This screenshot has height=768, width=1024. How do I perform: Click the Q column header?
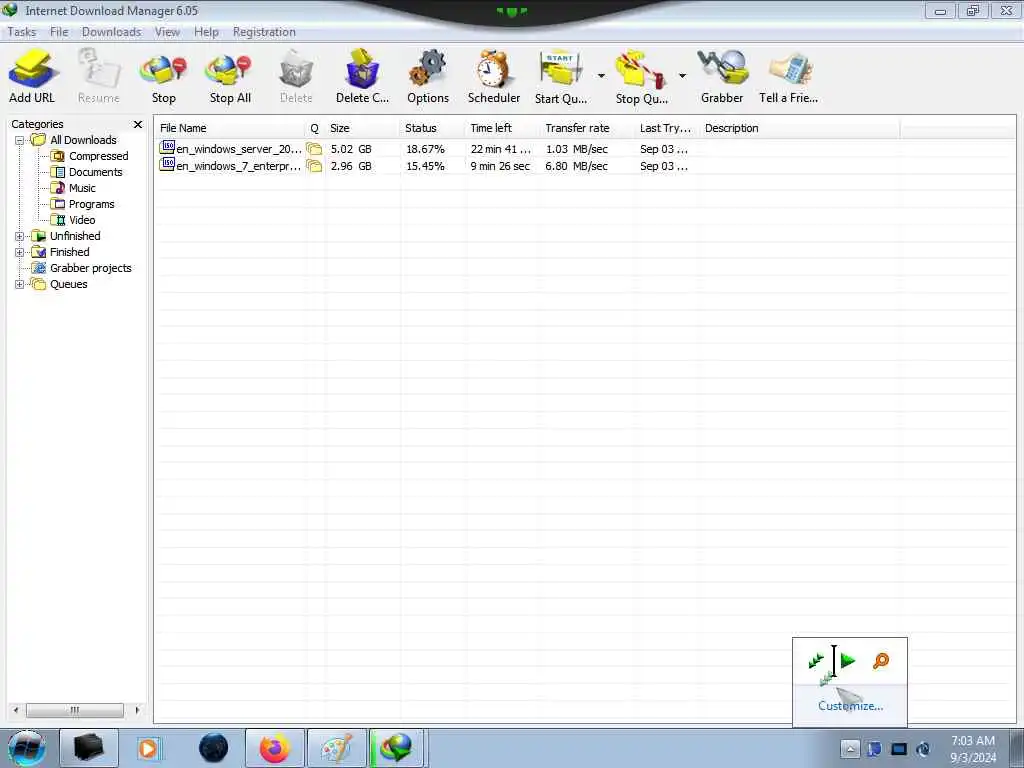pos(315,128)
